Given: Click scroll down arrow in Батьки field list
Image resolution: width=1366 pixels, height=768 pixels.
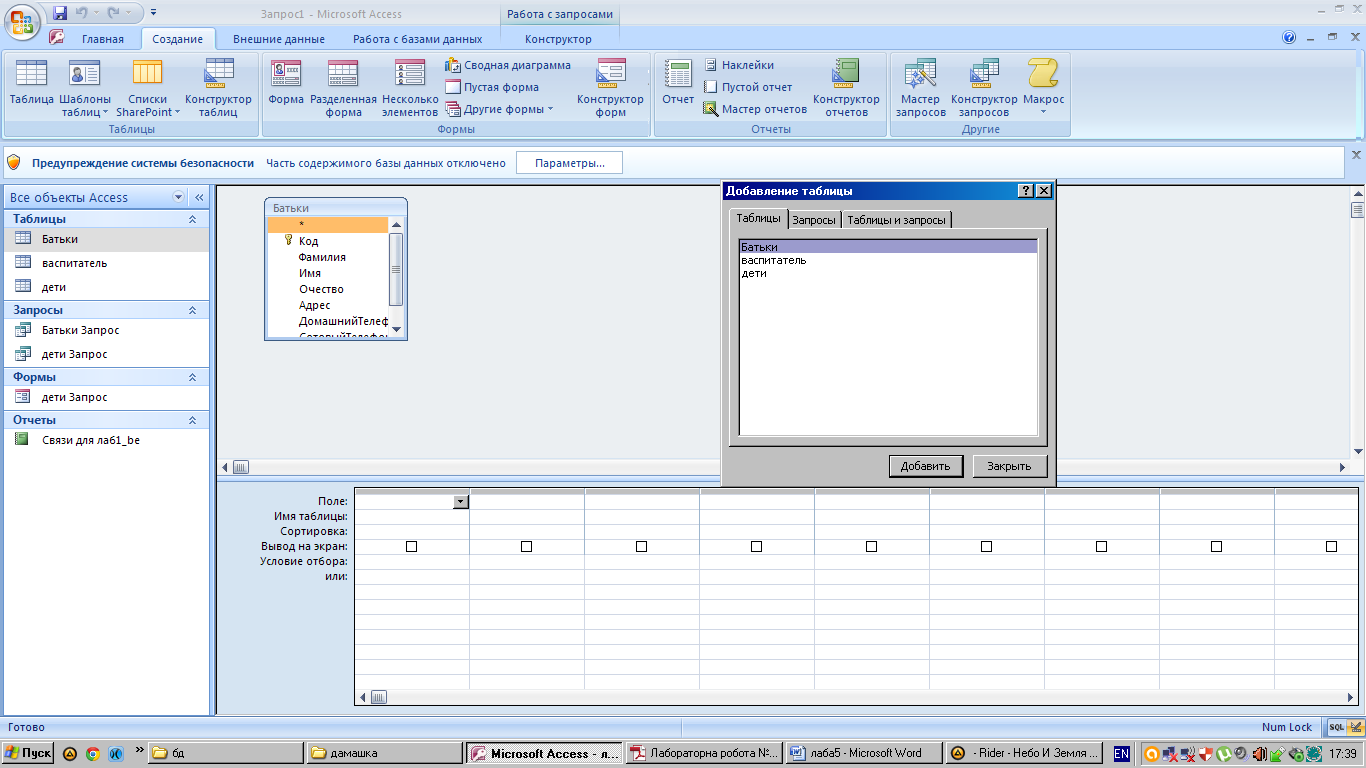Looking at the screenshot, I should click(x=396, y=329).
